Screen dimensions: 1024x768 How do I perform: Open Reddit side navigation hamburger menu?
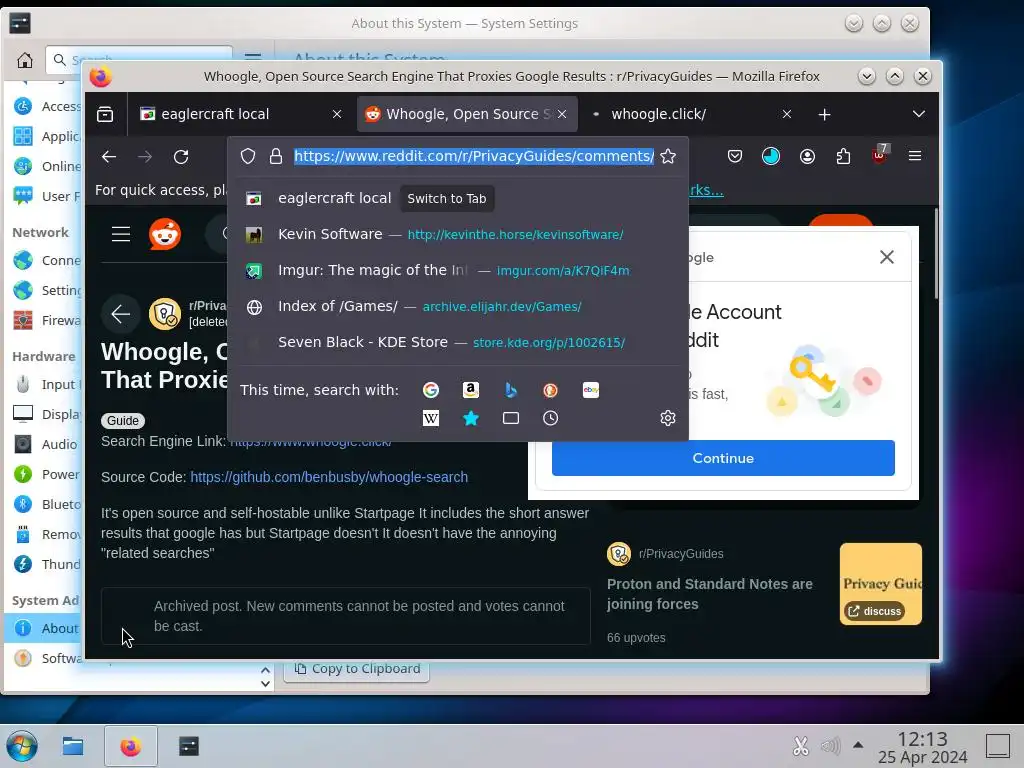pos(121,234)
